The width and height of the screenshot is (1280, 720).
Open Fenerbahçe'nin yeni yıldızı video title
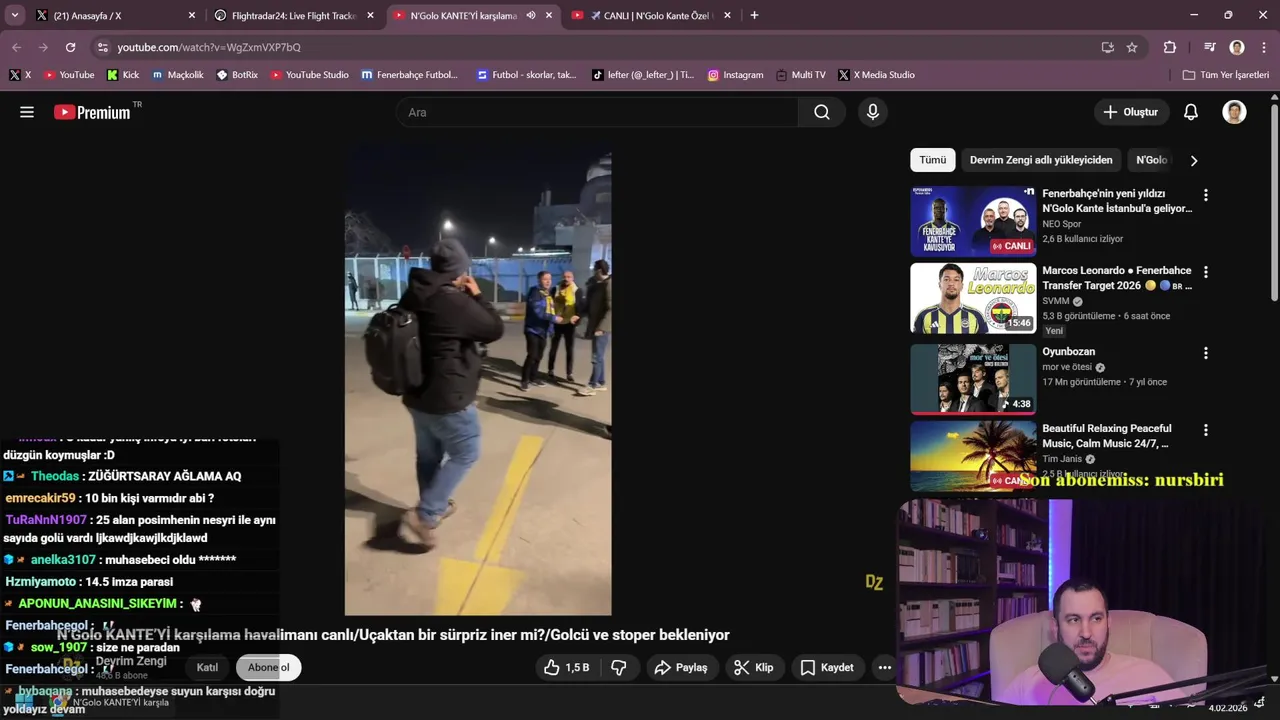pos(1117,201)
